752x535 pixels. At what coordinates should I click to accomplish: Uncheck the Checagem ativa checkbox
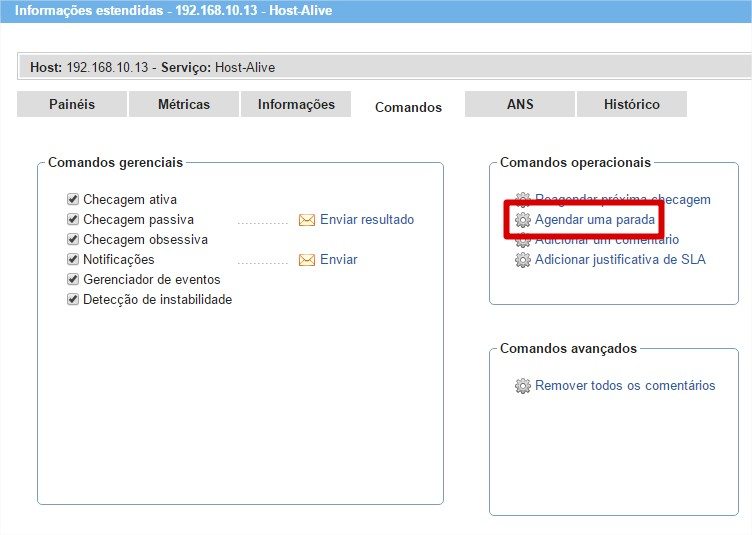pos(73,200)
